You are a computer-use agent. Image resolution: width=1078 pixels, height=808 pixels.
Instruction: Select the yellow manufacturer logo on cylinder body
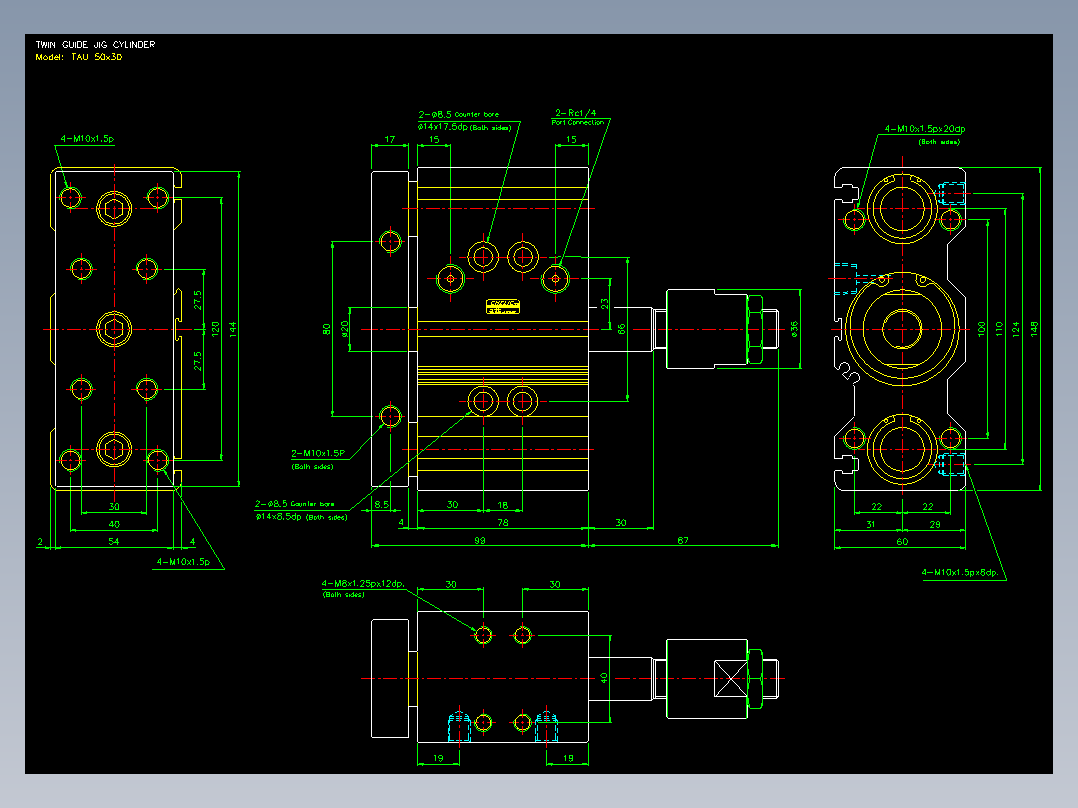(x=503, y=307)
